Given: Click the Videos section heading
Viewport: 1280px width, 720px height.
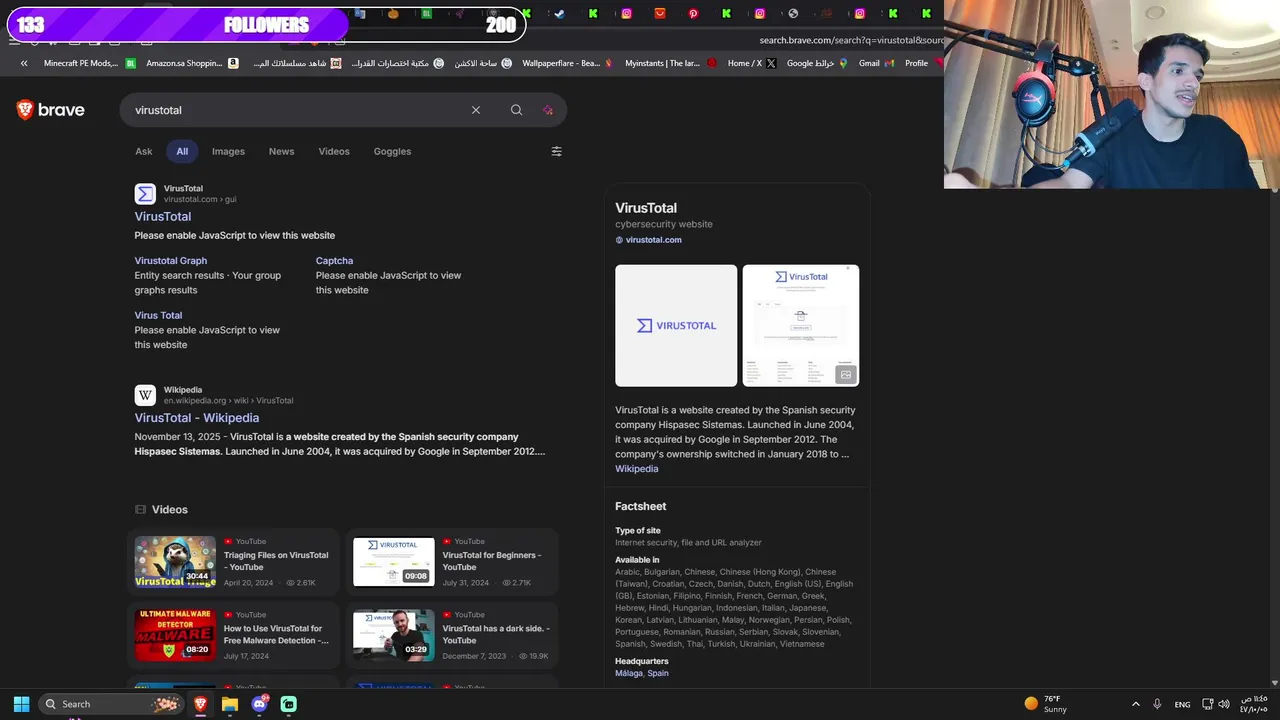Looking at the screenshot, I should [169, 509].
